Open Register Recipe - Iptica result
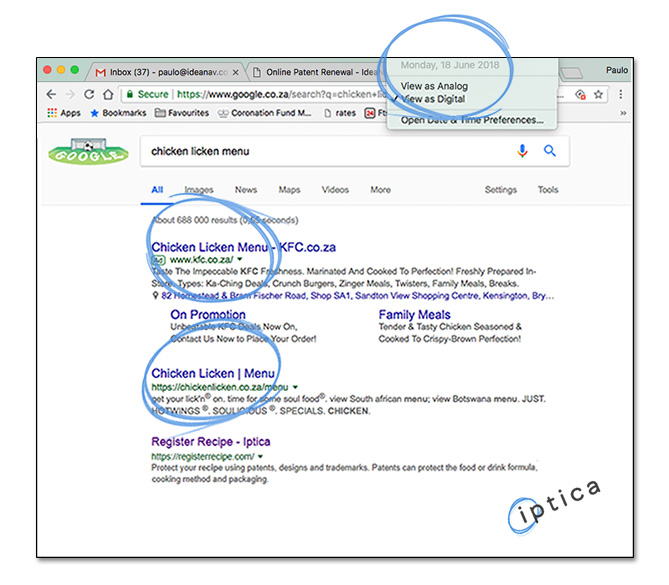Image resolution: width=669 pixels, height=585 pixels. click(211, 442)
